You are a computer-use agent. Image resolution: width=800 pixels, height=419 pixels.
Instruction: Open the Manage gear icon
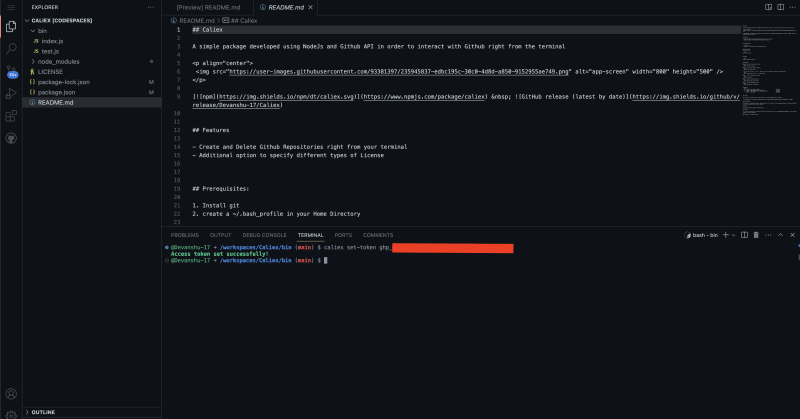click(x=11, y=414)
